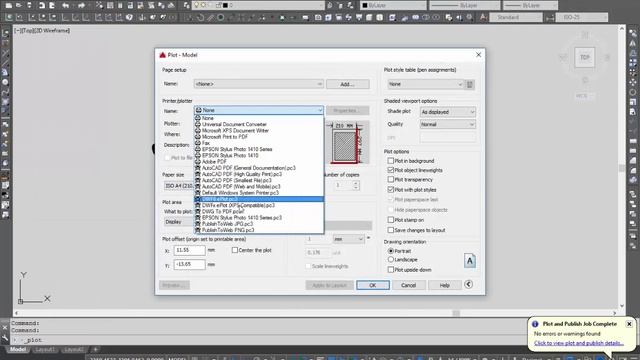Select Landscape drawing orientation
The width and height of the screenshot is (640, 360).
391,259
